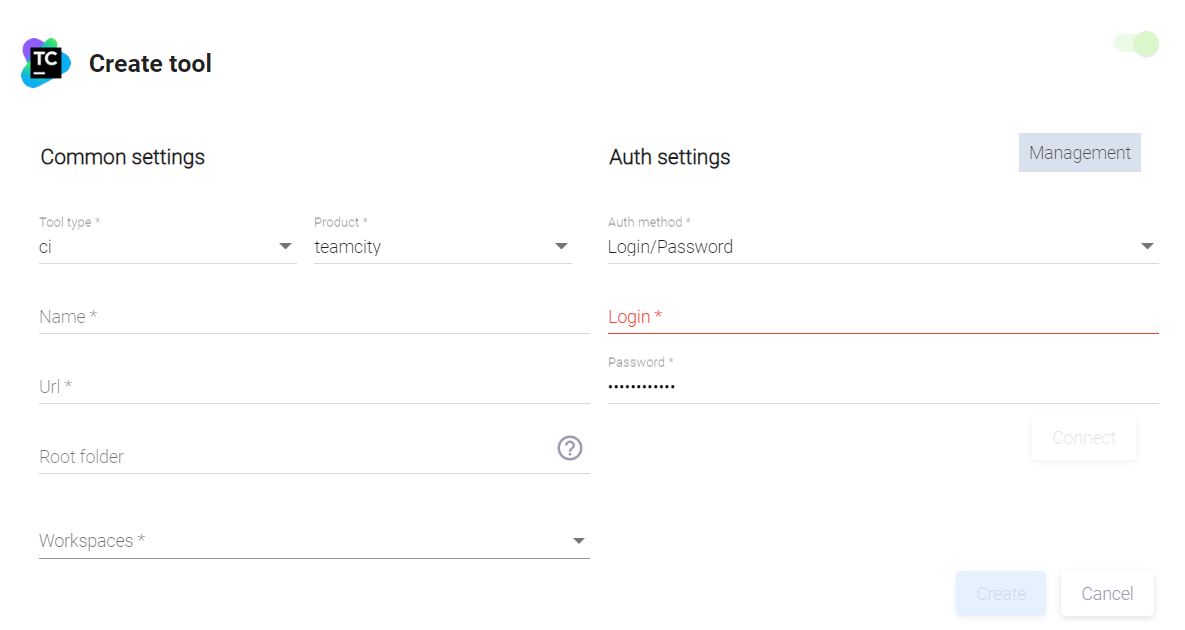Click the Auth settings heading
This screenshot has width=1185, height=630.
(669, 157)
